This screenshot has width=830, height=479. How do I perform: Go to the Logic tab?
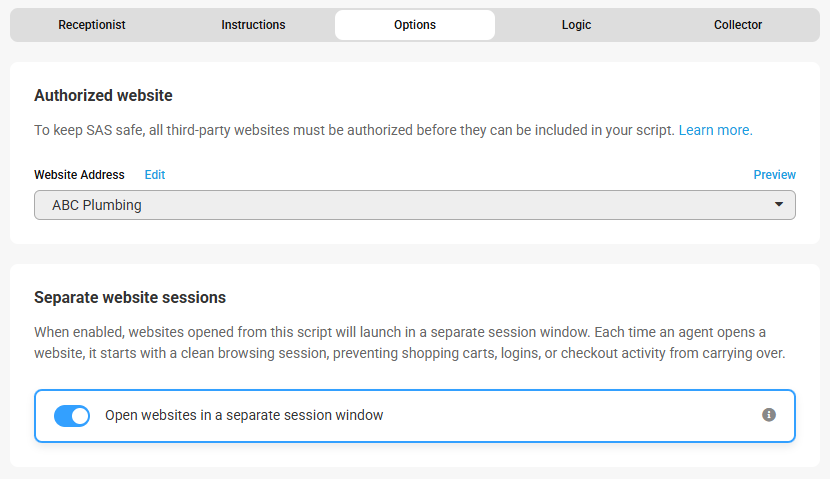pos(576,25)
